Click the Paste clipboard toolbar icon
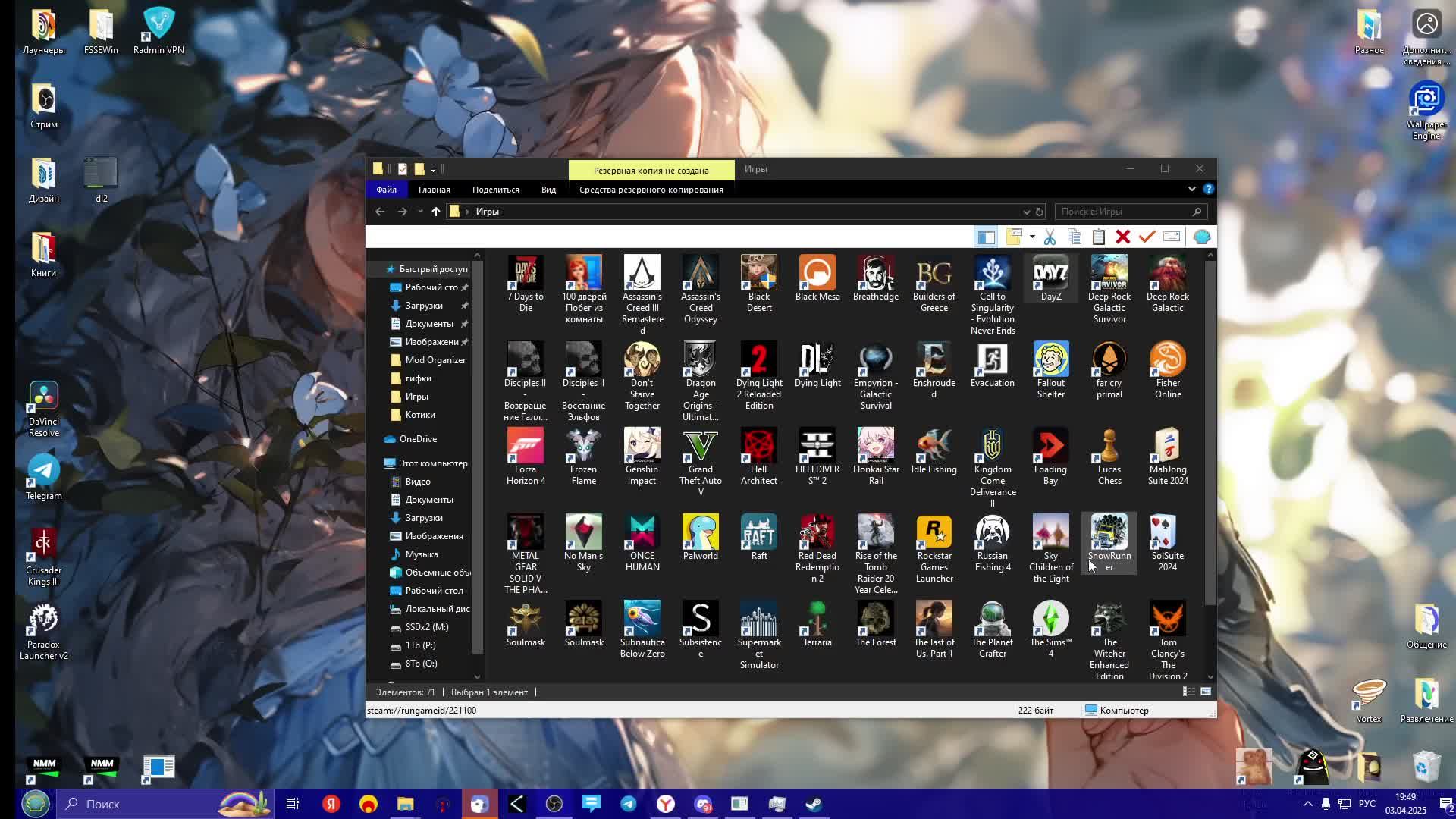1456x819 pixels. coord(1098,237)
